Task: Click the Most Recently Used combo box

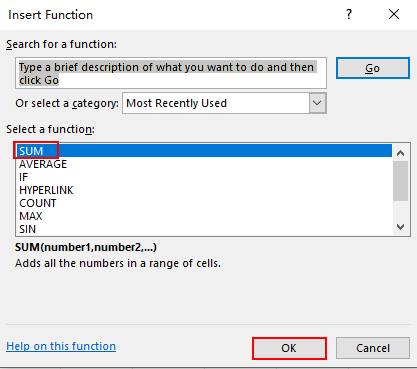Action: pyautogui.click(x=224, y=103)
